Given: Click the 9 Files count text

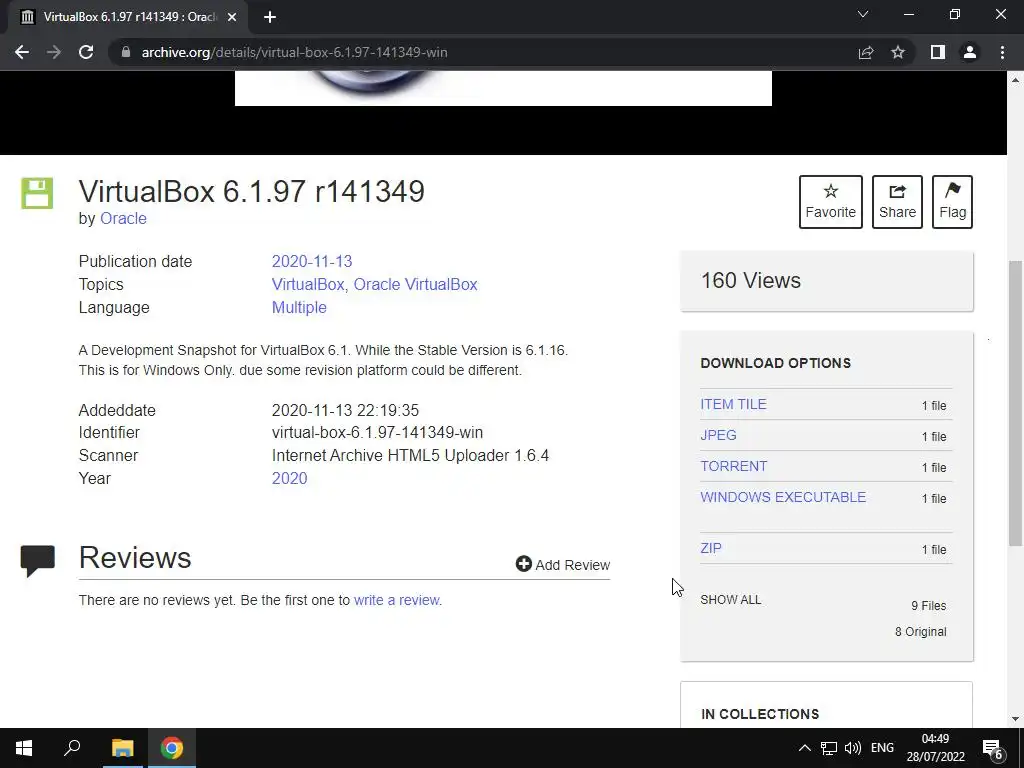Looking at the screenshot, I should pos(929,606).
